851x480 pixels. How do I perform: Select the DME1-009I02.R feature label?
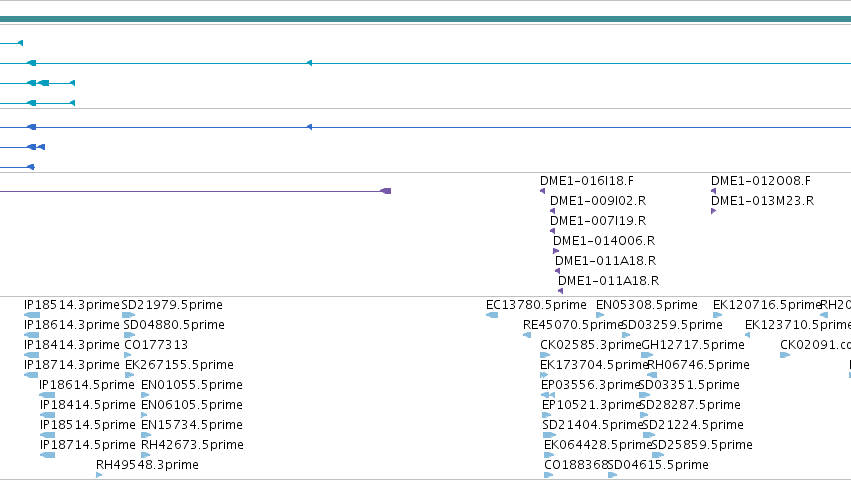pyautogui.click(x=598, y=201)
